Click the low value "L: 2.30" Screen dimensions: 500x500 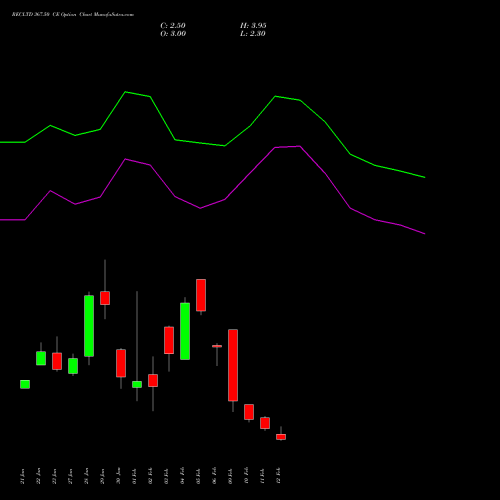pyautogui.click(x=253, y=34)
